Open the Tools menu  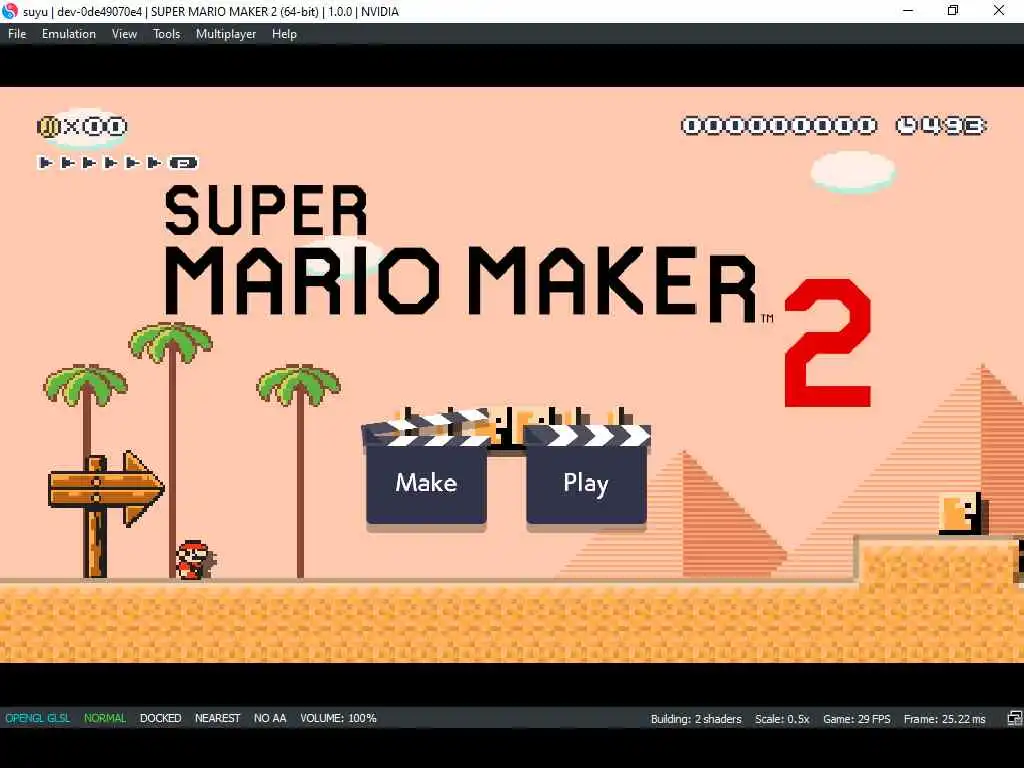166,34
